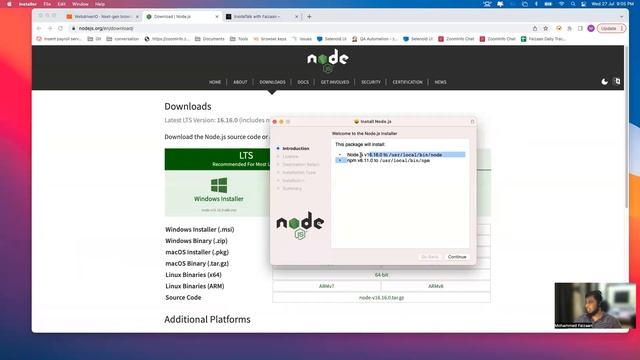Click the language translate icon in header
Screen dimensions: 640x360
617,81
